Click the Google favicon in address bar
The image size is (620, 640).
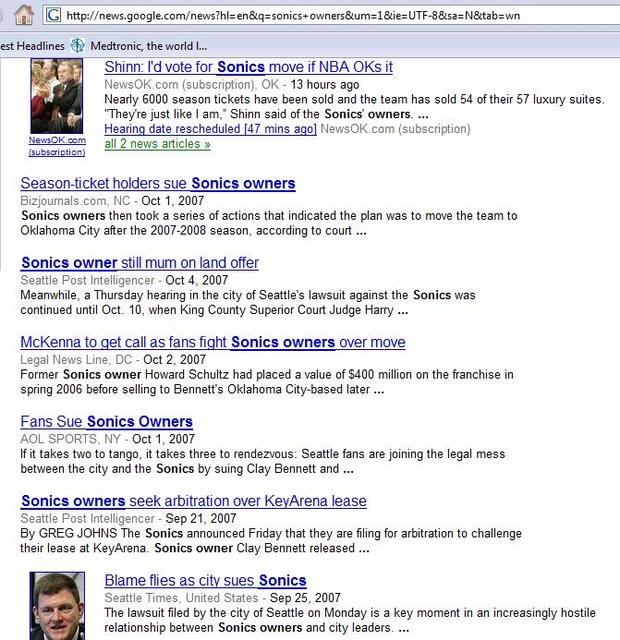pos(54,16)
